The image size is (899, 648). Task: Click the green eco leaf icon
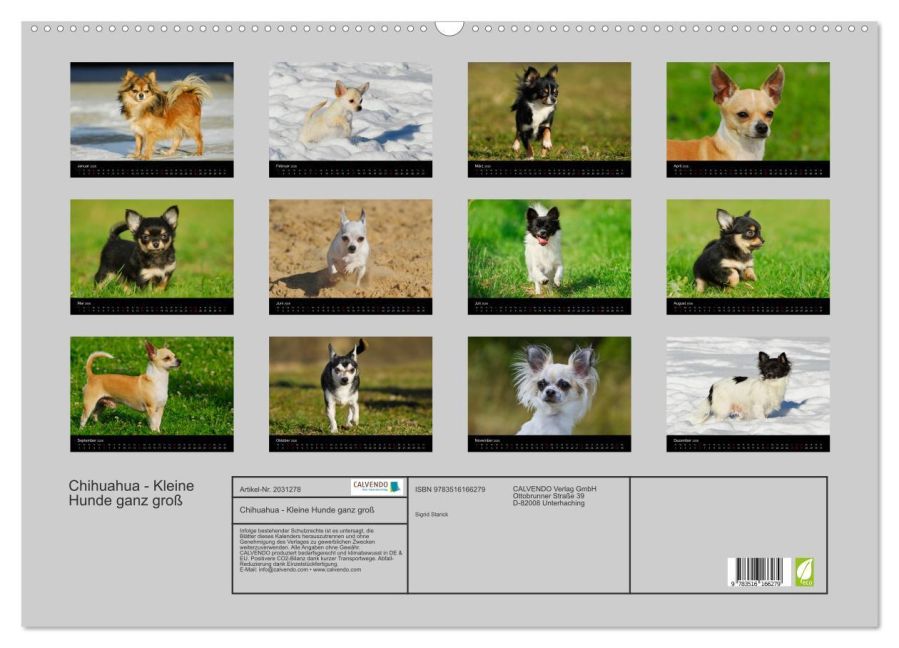click(804, 572)
